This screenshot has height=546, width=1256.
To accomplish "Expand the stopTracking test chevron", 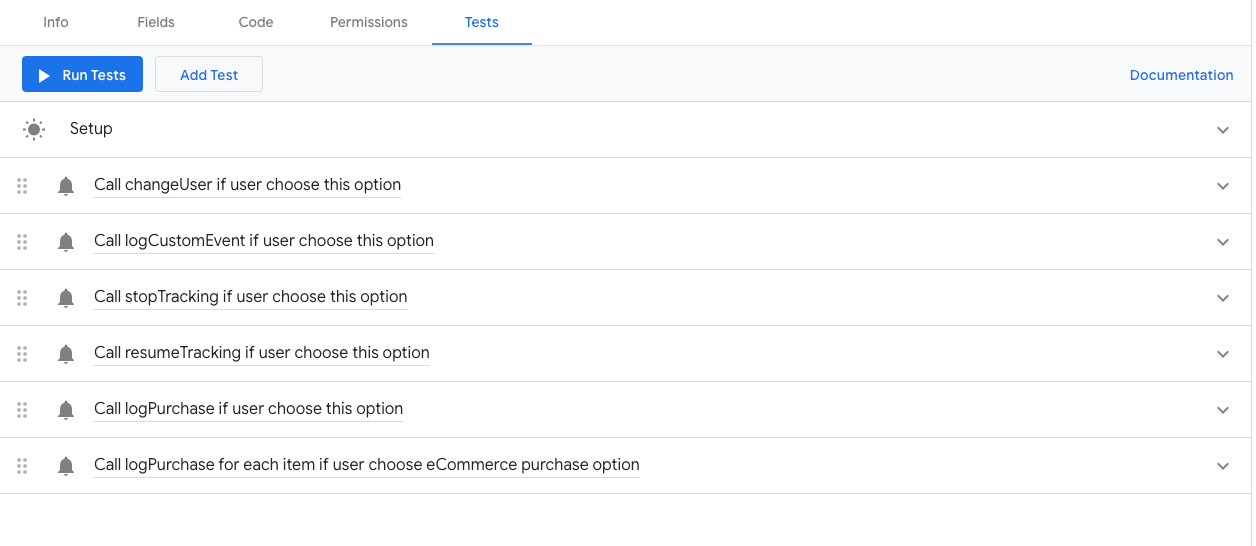I will (1223, 298).
